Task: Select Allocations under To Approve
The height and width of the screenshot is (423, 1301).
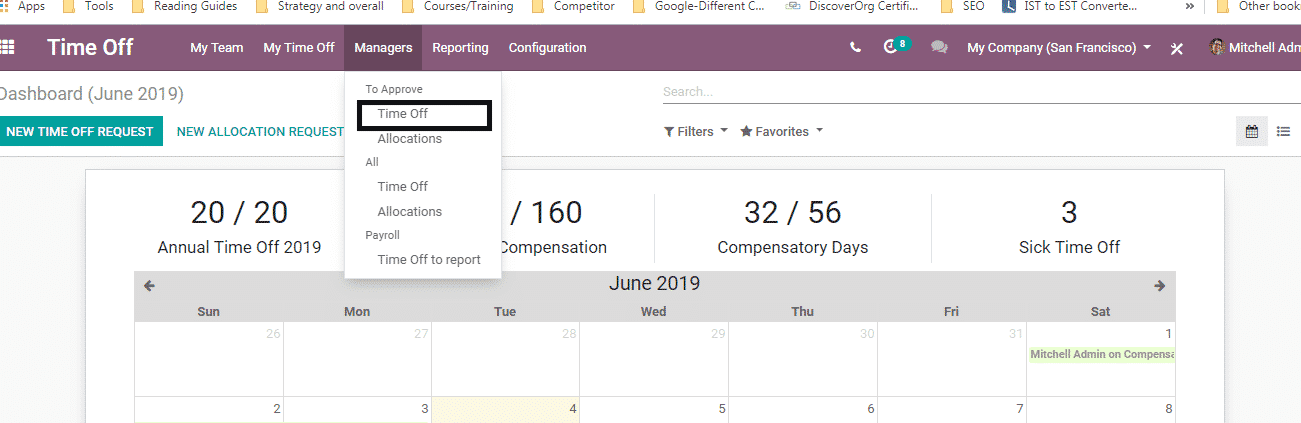Action: [409, 139]
